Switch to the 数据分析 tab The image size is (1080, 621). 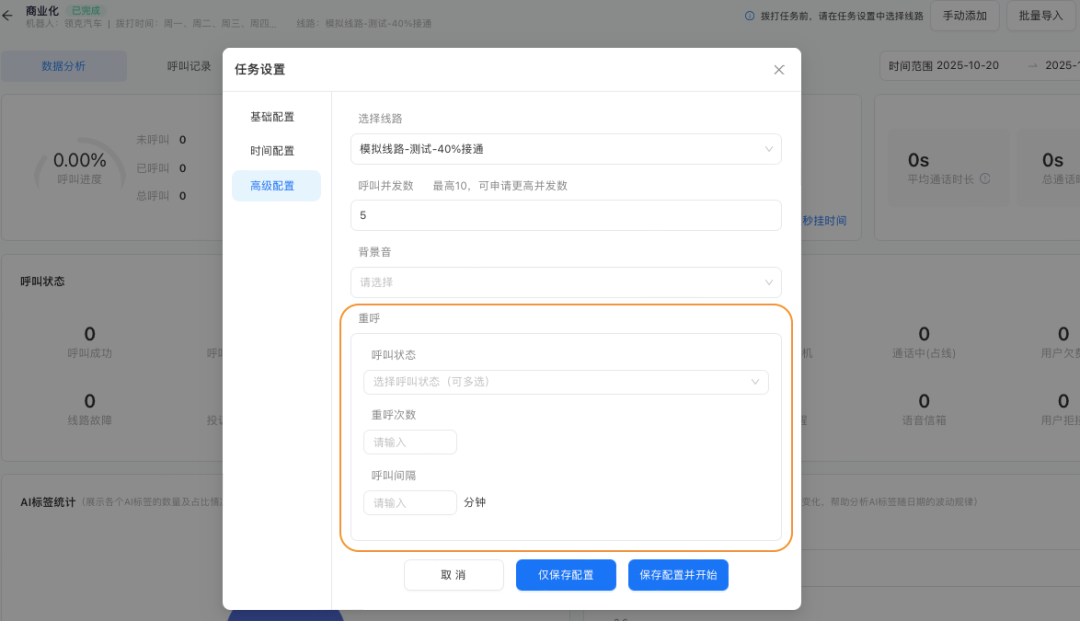(62, 65)
